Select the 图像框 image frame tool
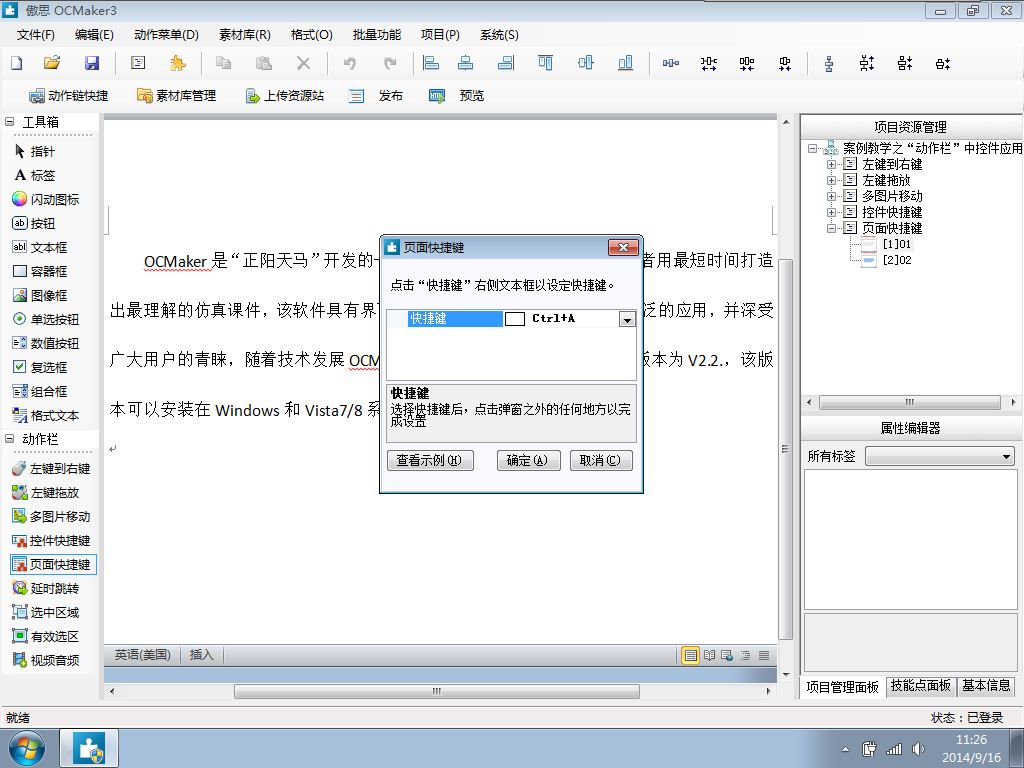 coord(40,295)
